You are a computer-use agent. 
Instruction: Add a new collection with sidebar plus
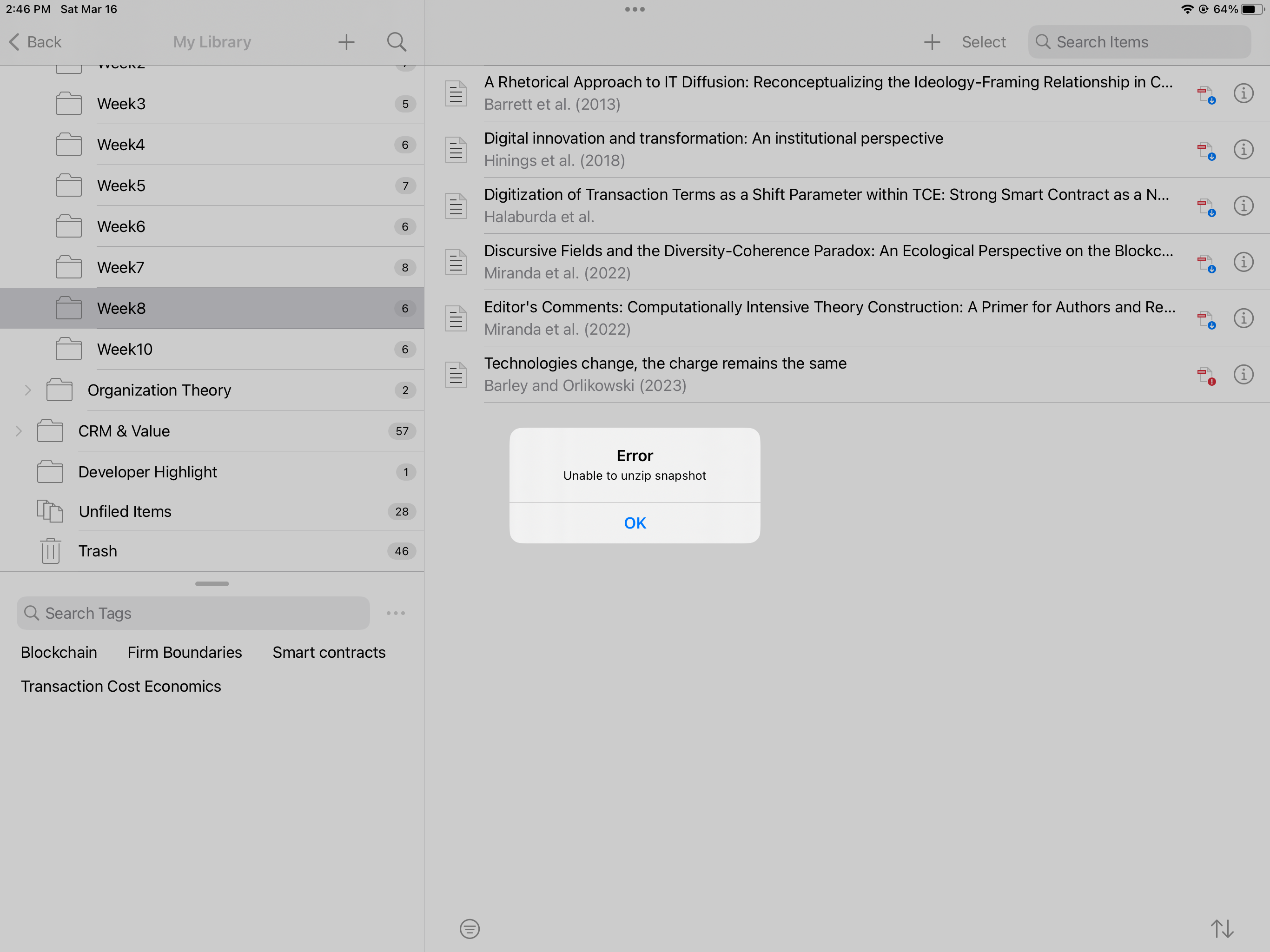[x=346, y=42]
